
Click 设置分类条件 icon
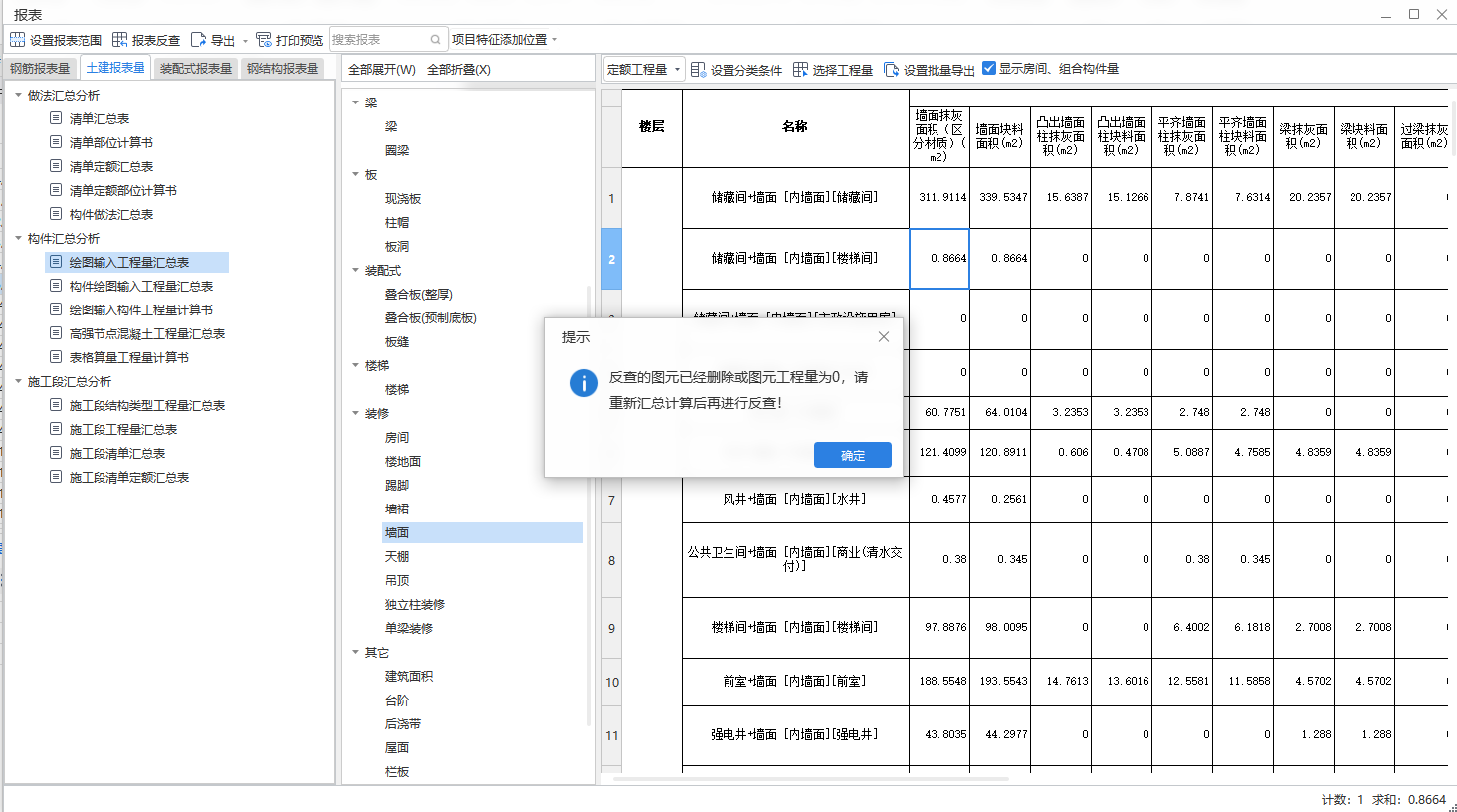(698, 70)
